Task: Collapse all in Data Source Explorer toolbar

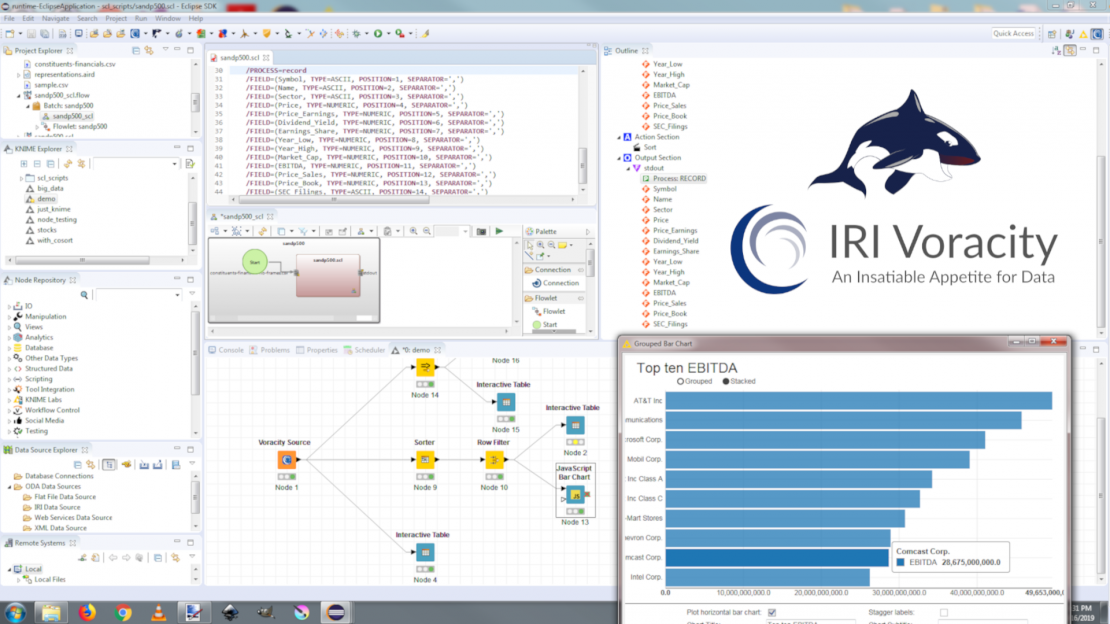Action: (78, 465)
